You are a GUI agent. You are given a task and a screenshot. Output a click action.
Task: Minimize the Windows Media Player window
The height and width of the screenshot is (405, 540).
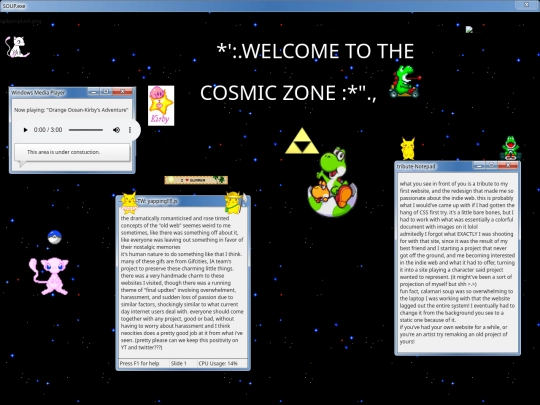click(93, 91)
